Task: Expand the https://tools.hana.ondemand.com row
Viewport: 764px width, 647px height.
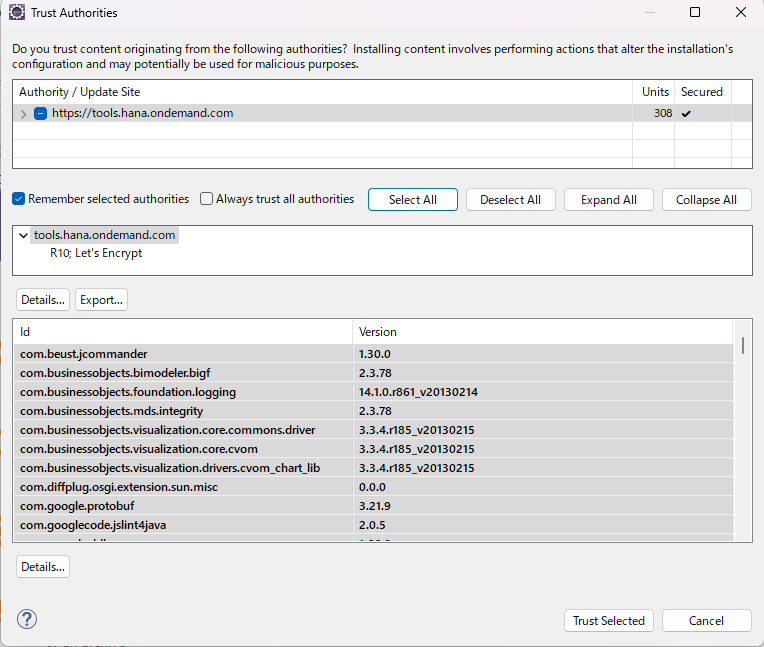Action: [x=23, y=114]
